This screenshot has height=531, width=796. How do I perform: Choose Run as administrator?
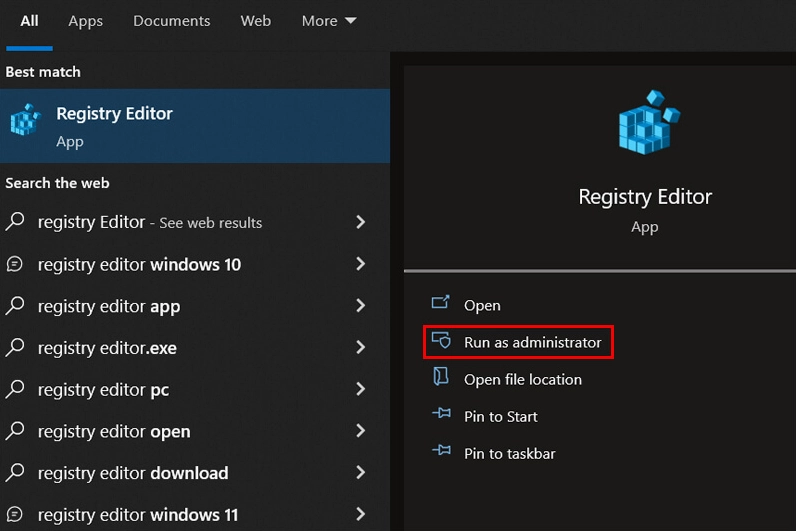(x=518, y=342)
